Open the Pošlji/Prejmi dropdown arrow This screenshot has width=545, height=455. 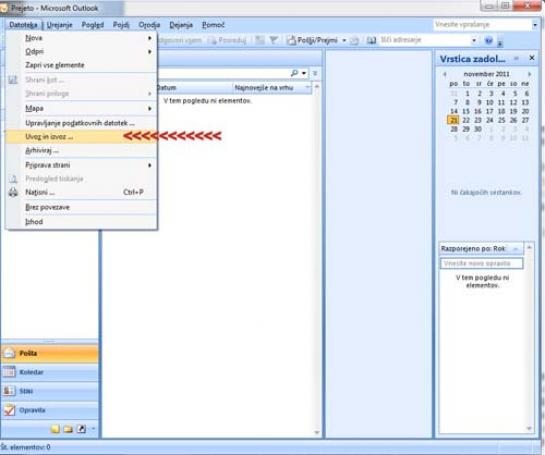pos(344,40)
